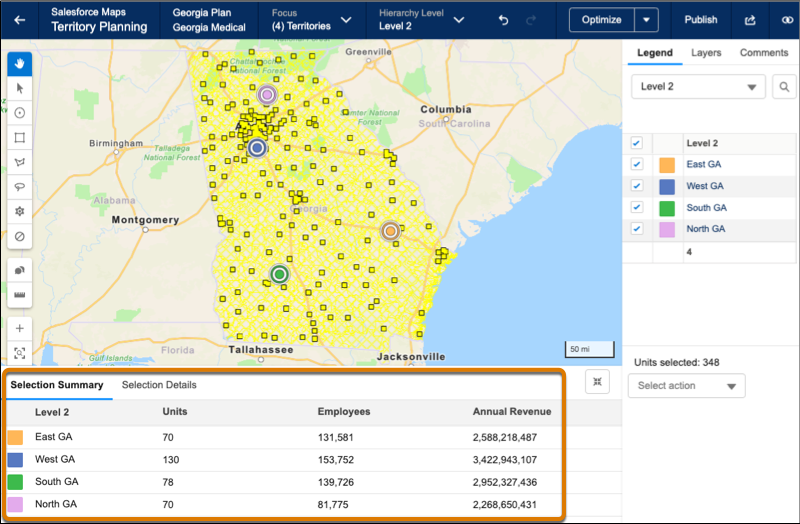Click the Publish button
Image resolution: width=800 pixels, height=524 pixels.
[701, 20]
